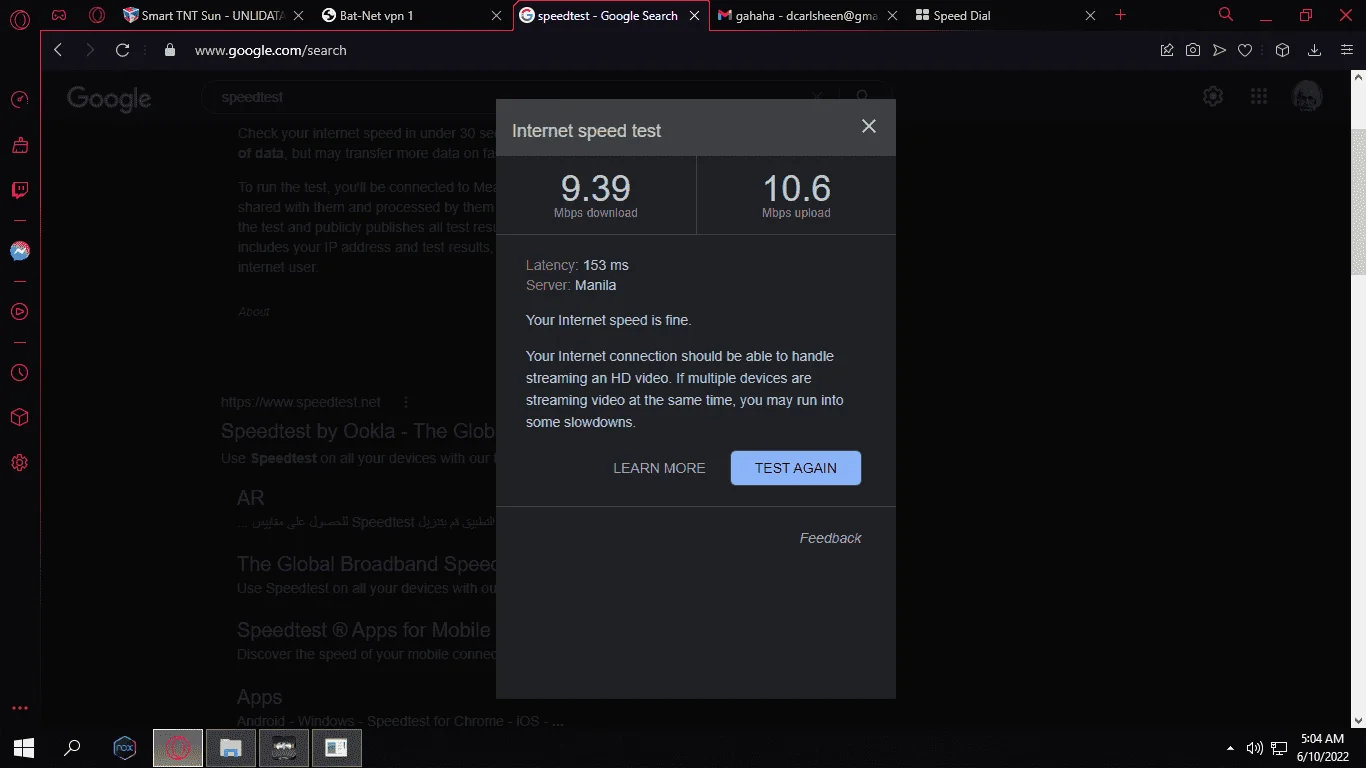Close the Speed Dial tab
This screenshot has height=768, width=1366.
1090,15
